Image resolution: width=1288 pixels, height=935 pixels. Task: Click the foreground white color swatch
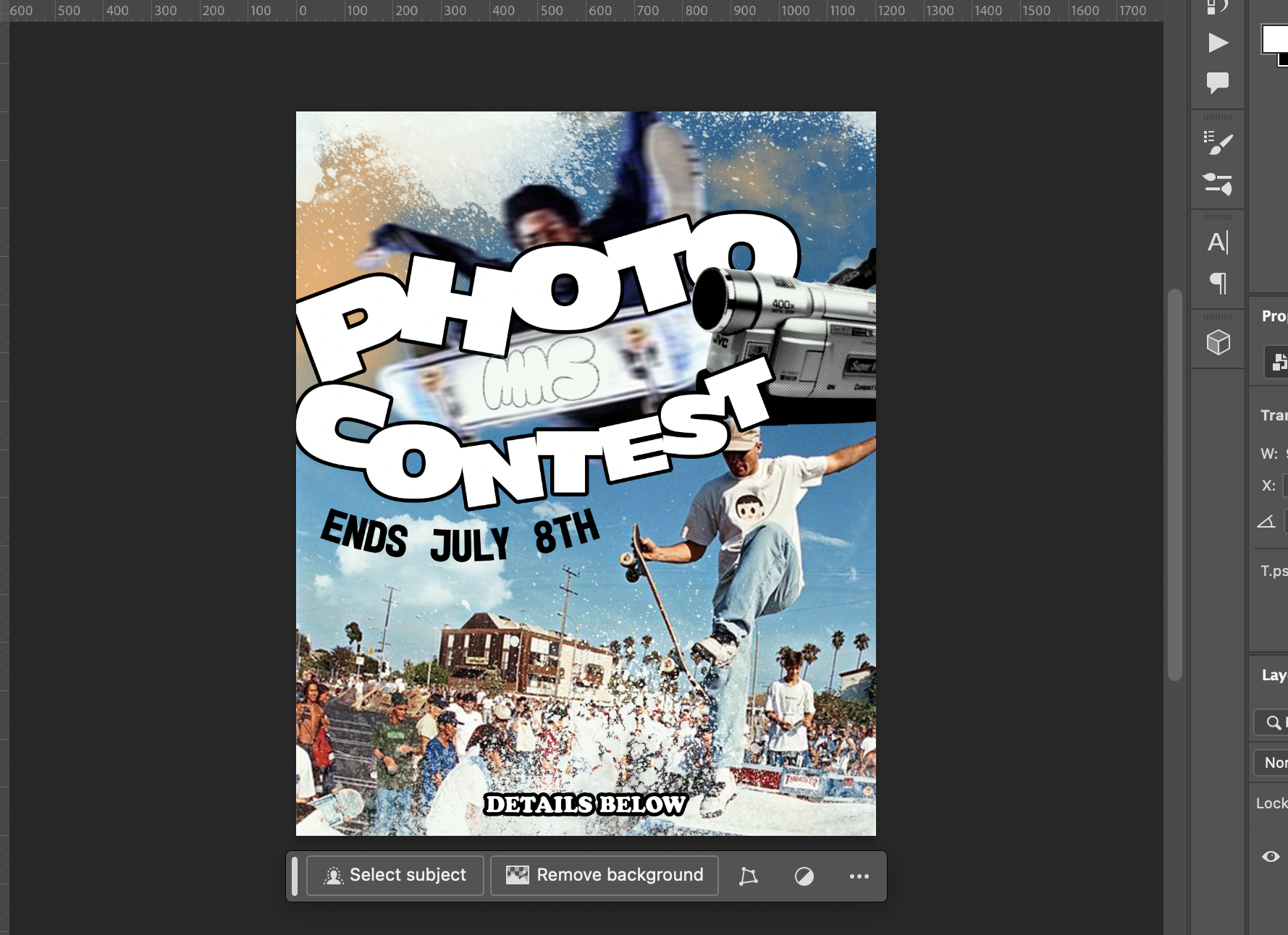click(1274, 38)
